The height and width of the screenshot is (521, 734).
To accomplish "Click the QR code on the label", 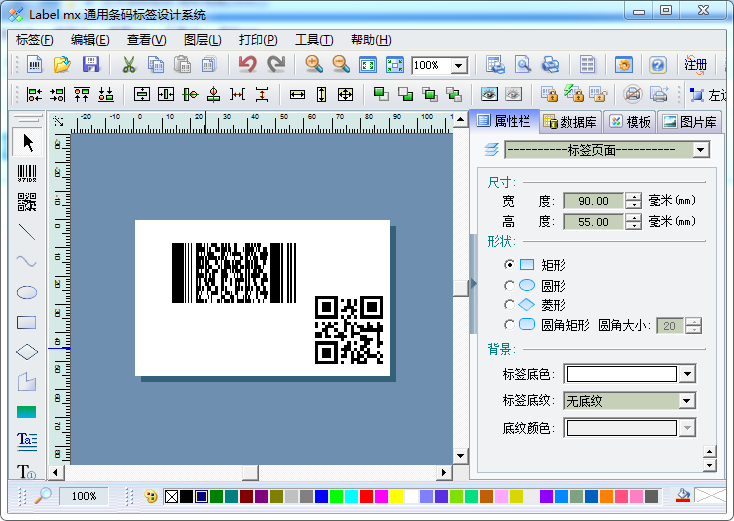I will pyautogui.click(x=349, y=330).
